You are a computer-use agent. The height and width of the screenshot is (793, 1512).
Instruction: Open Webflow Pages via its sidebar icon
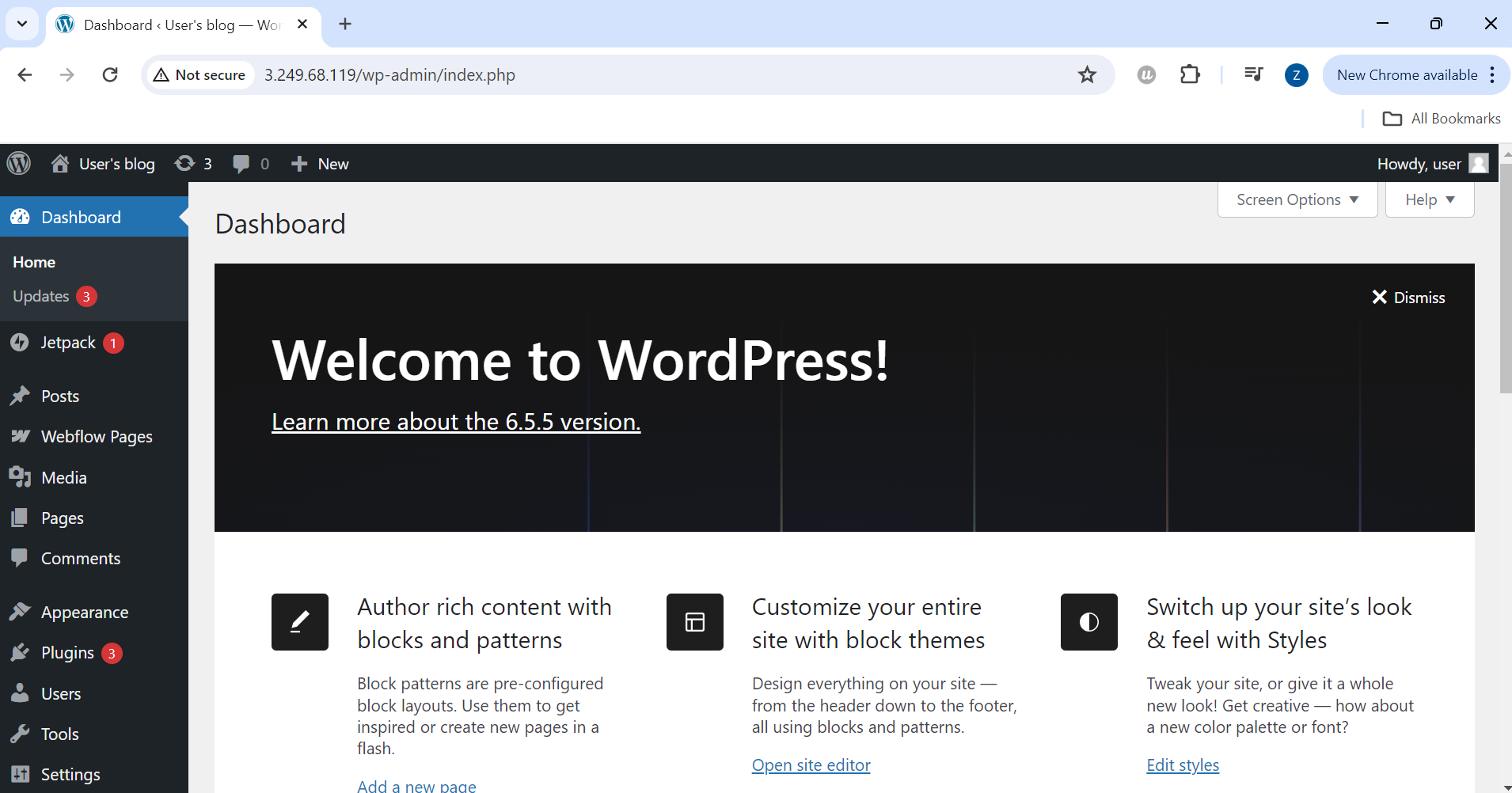tap(20, 436)
